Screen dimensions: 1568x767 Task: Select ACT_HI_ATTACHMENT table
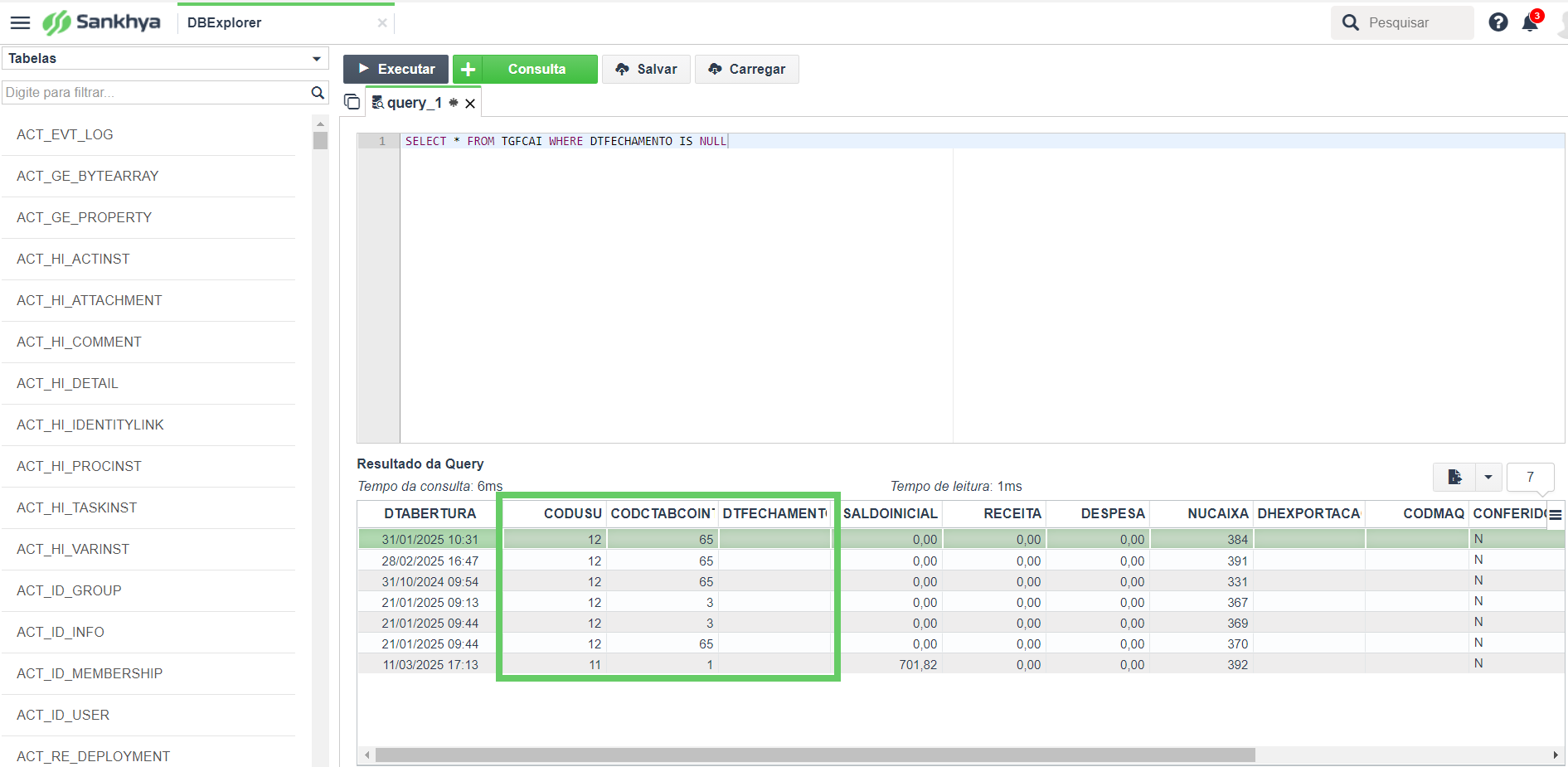(x=89, y=300)
